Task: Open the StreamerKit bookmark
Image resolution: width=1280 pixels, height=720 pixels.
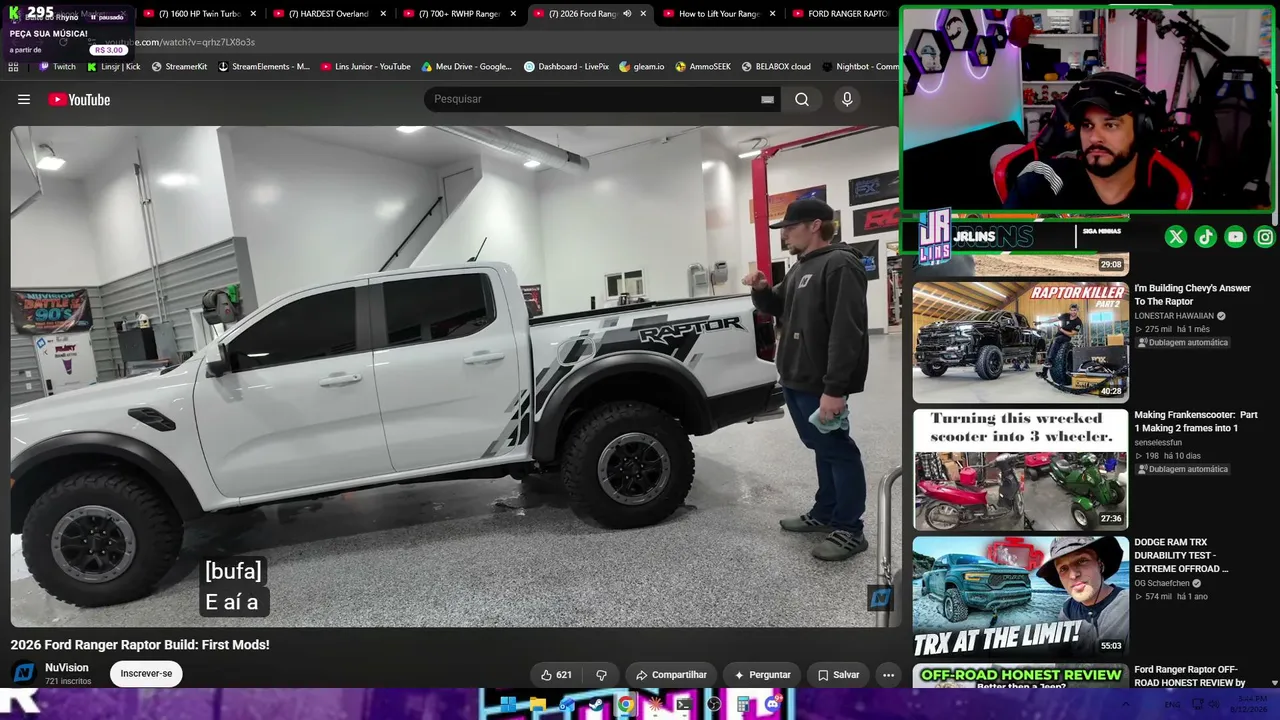Action: tap(179, 67)
